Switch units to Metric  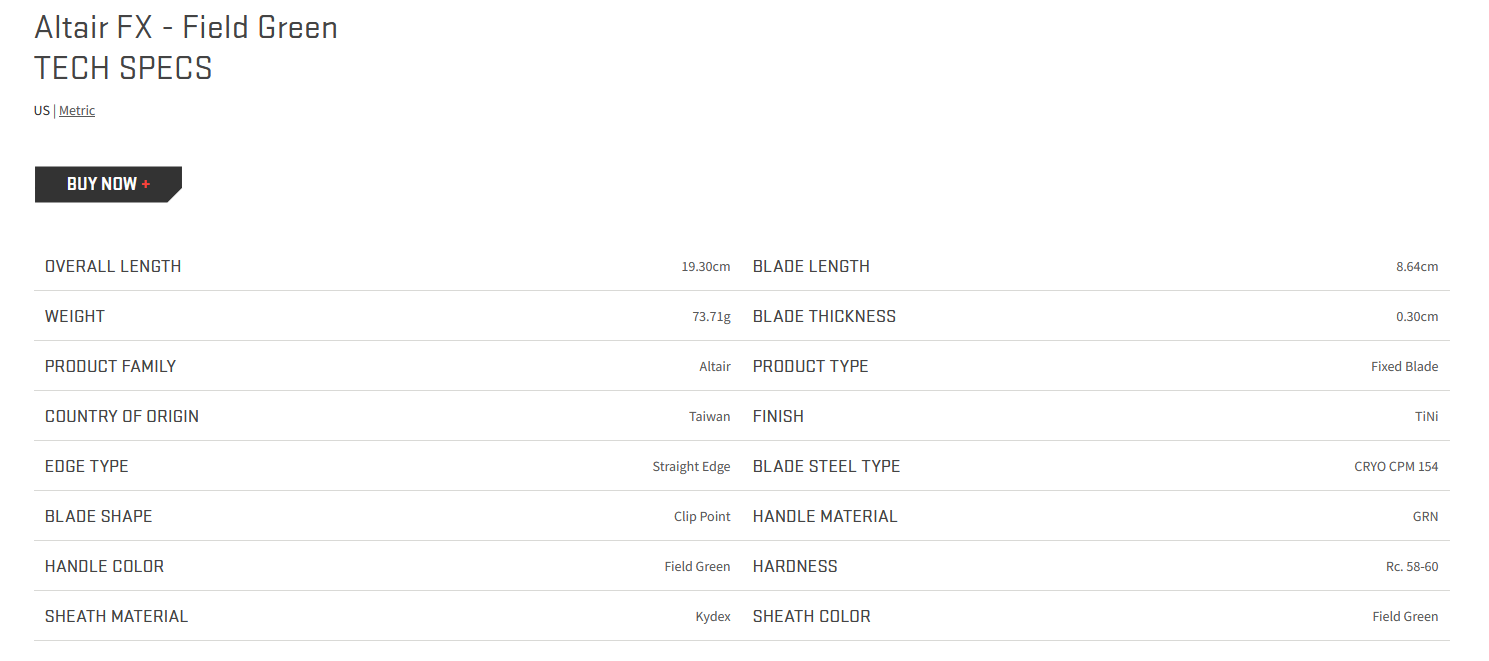77,111
